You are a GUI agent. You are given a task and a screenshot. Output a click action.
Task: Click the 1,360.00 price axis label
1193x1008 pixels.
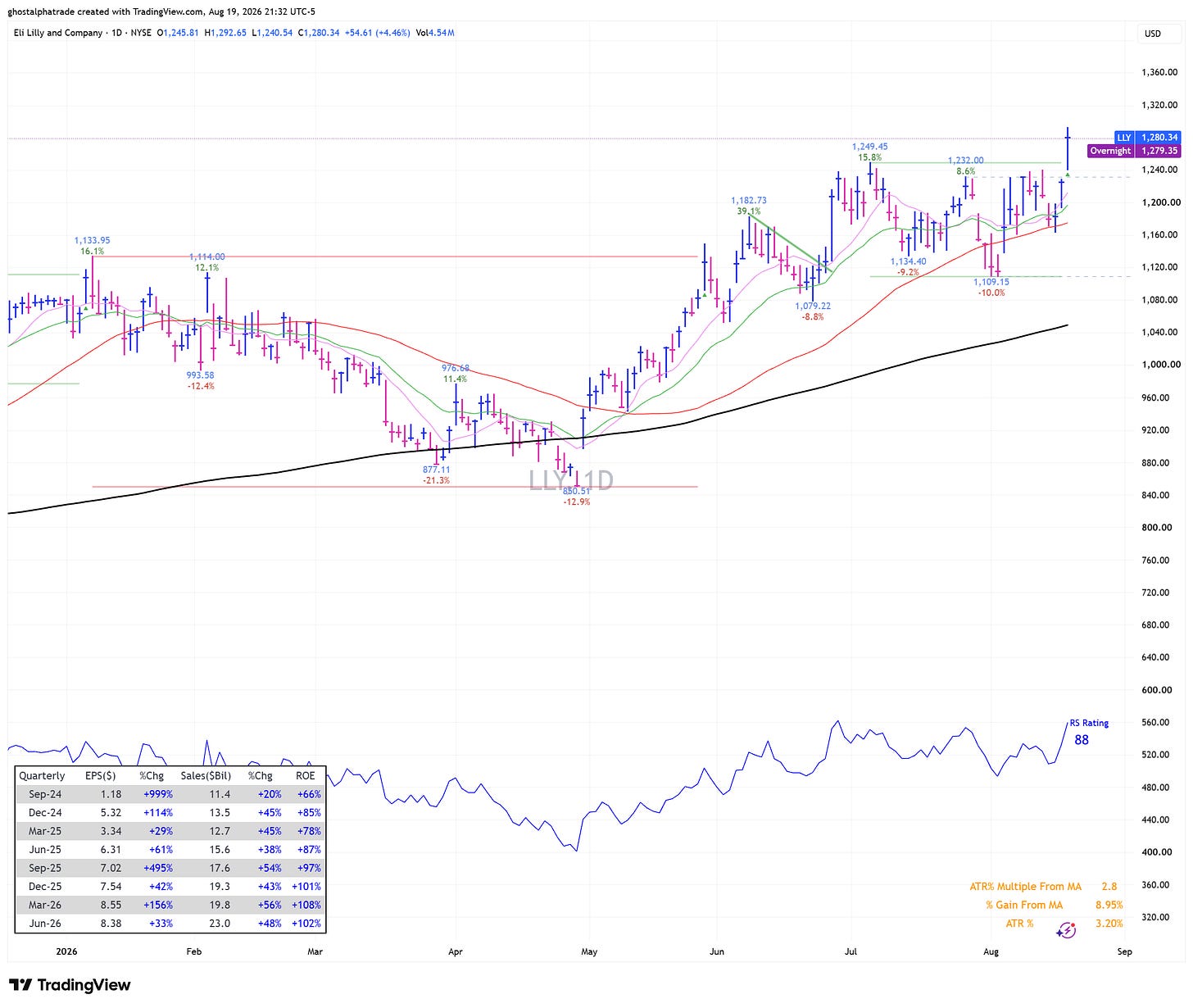1159,72
